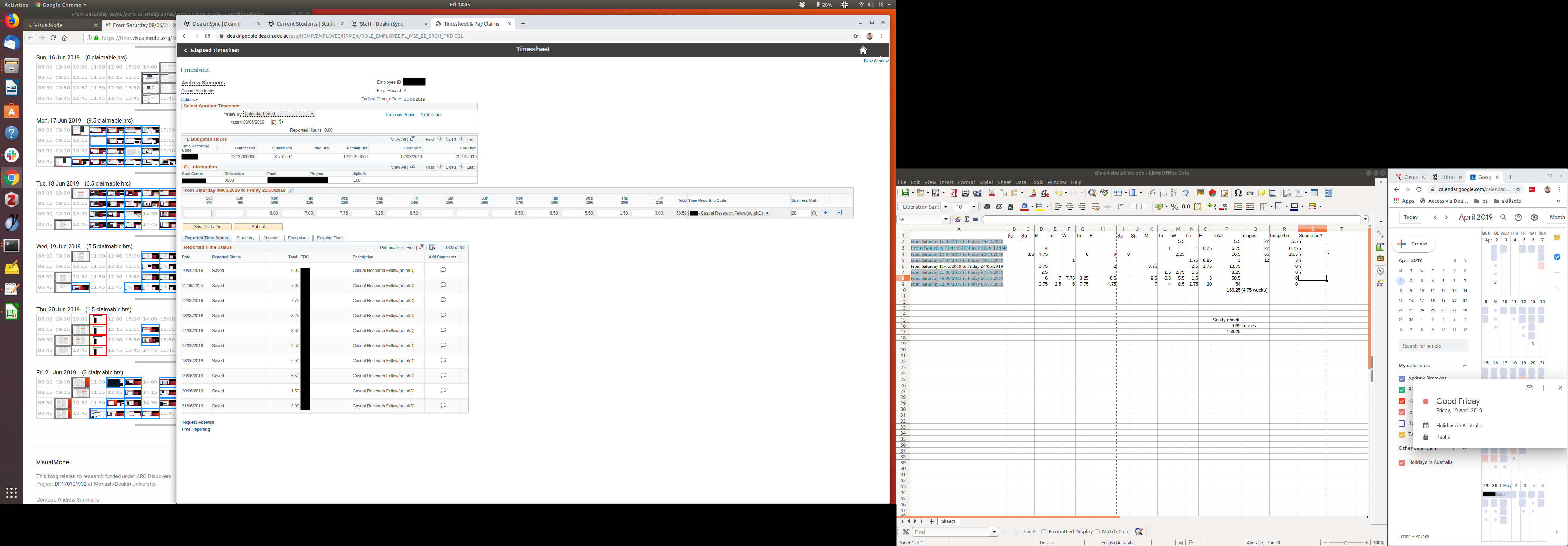Toggle Andrew Simmons calendar checkbox

(x=1402, y=379)
